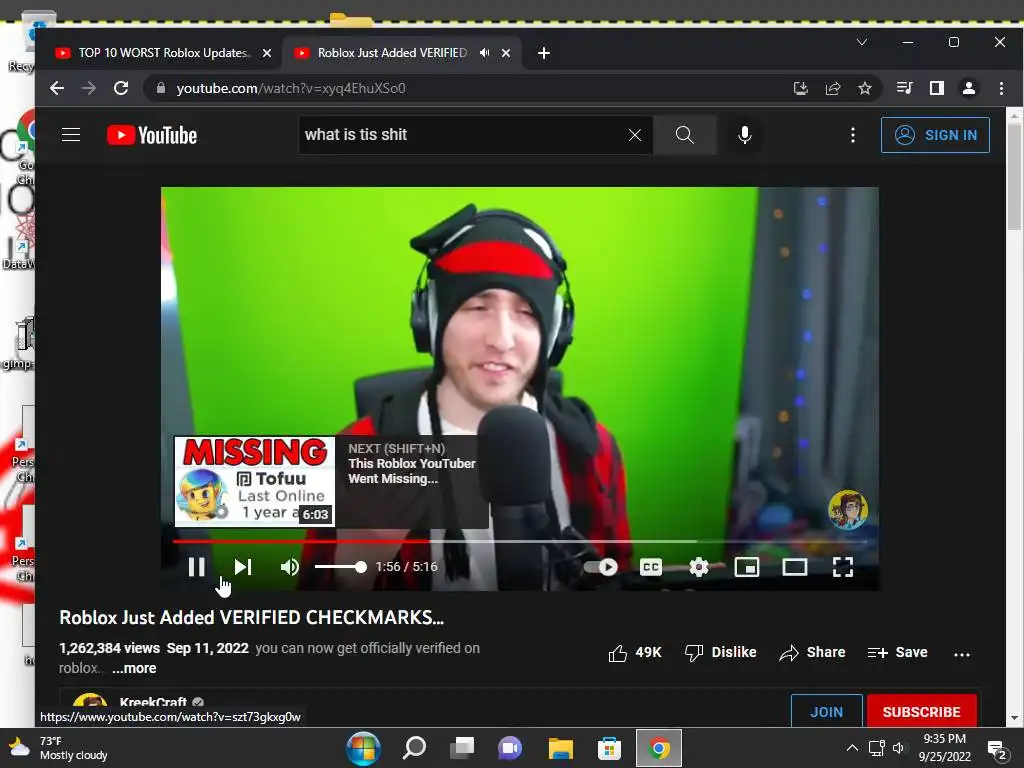Go to the YouTube home logo
1024x768 pixels.
(x=152, y=135)
